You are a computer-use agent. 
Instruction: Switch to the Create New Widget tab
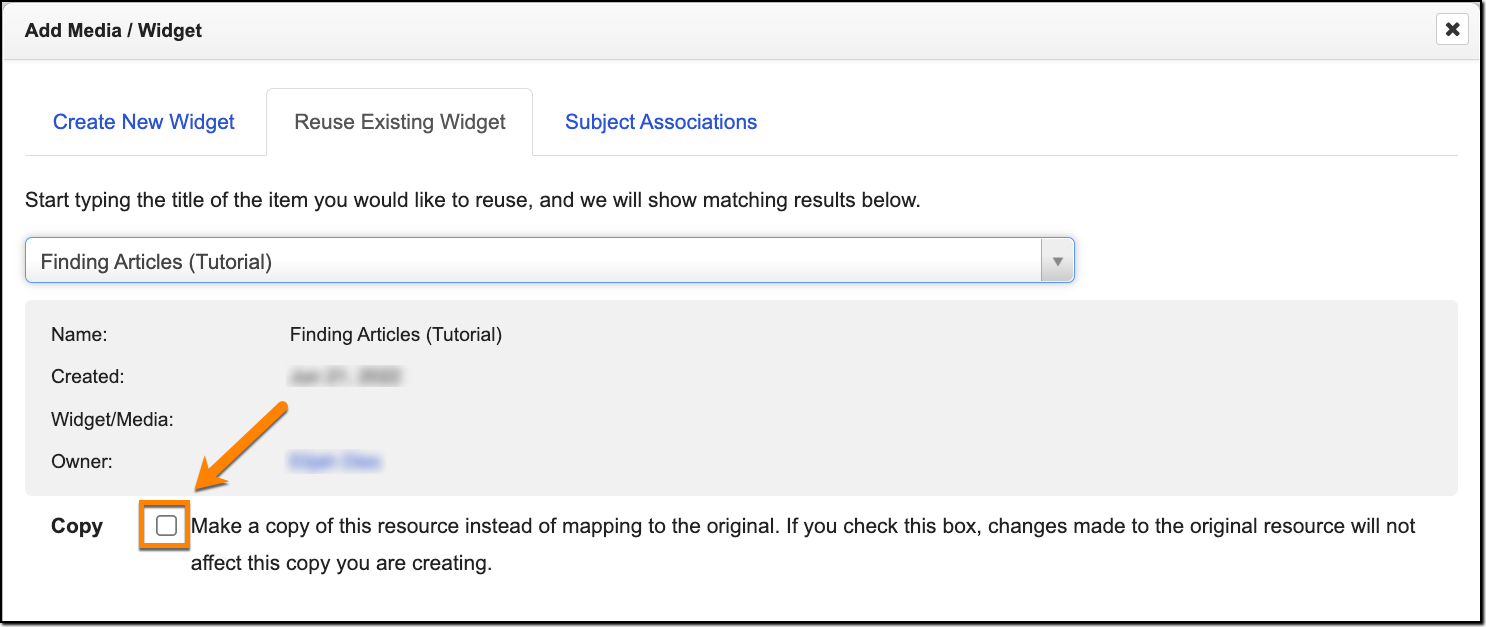pyautogui.click(x=144, y=122)
